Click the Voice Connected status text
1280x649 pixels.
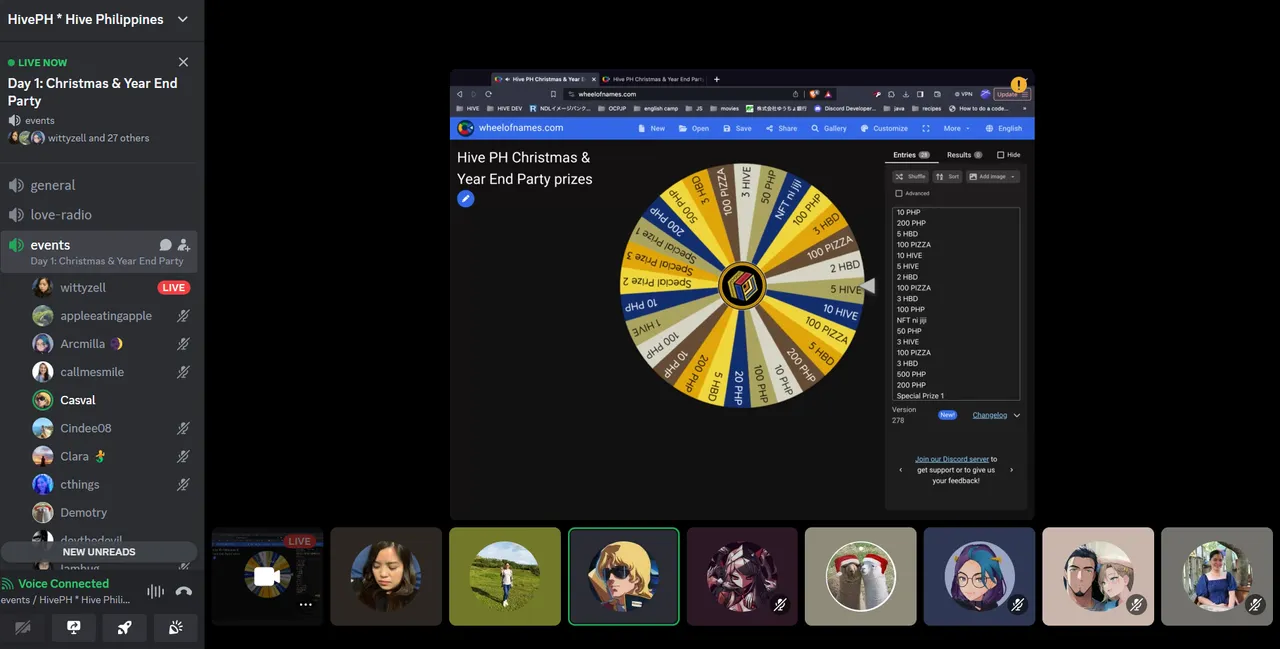pos(64,584)
